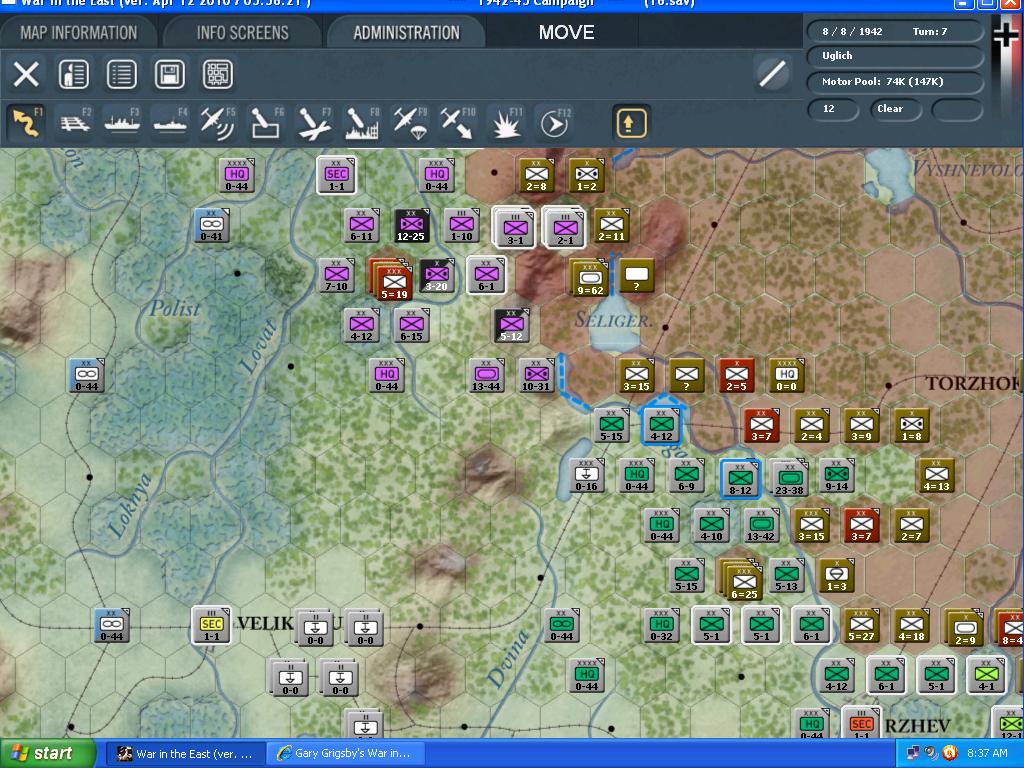Select the F11 explosion attack icon
The height and width of the screenshot is (768, 1024).
[506, 123]
